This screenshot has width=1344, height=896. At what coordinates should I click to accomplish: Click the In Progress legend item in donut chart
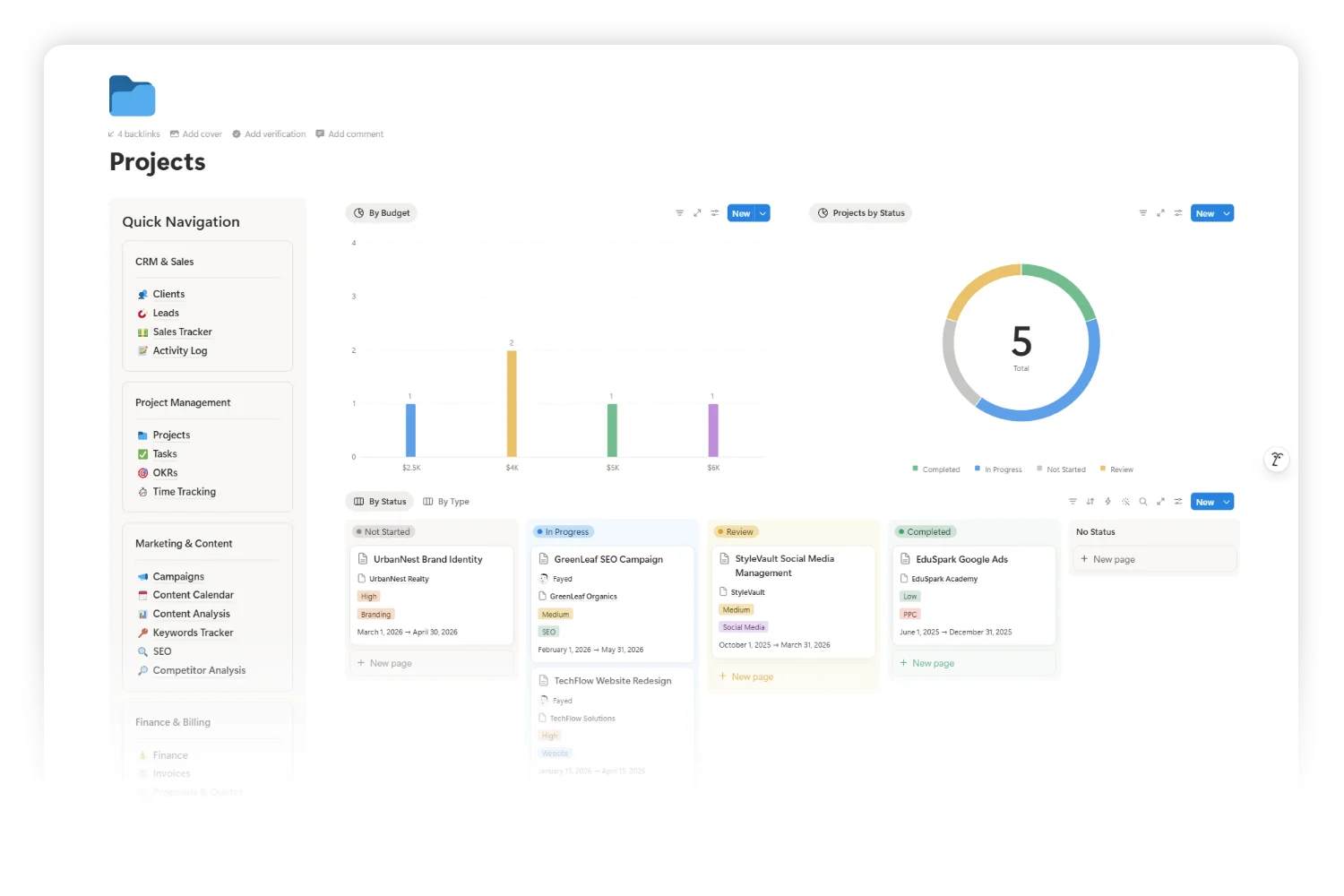tap(998, 470)
